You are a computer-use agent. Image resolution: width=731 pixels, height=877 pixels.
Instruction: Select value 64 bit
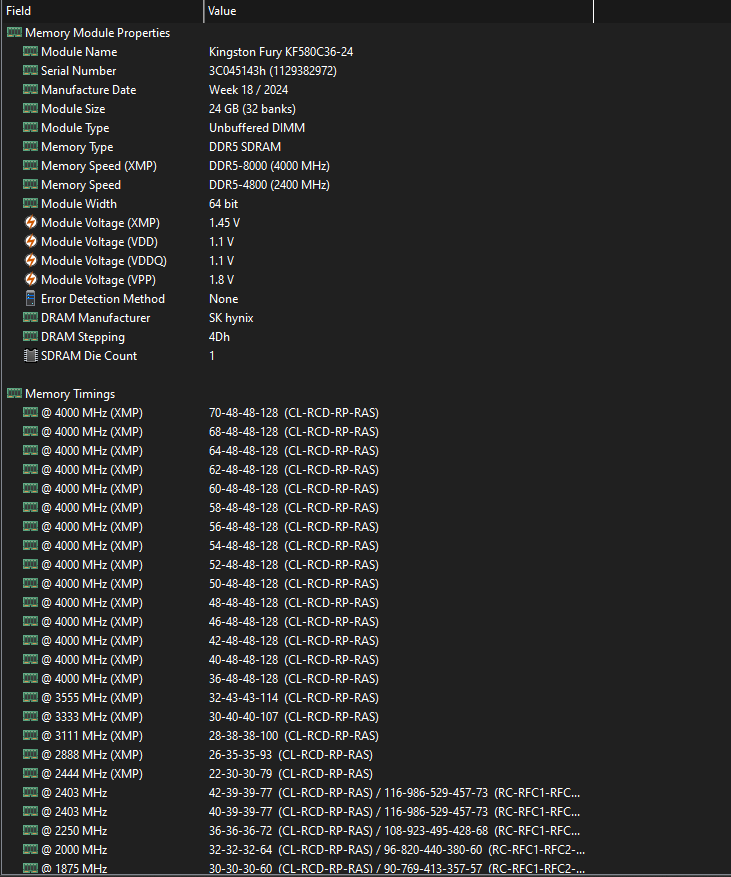click(223, 204)
